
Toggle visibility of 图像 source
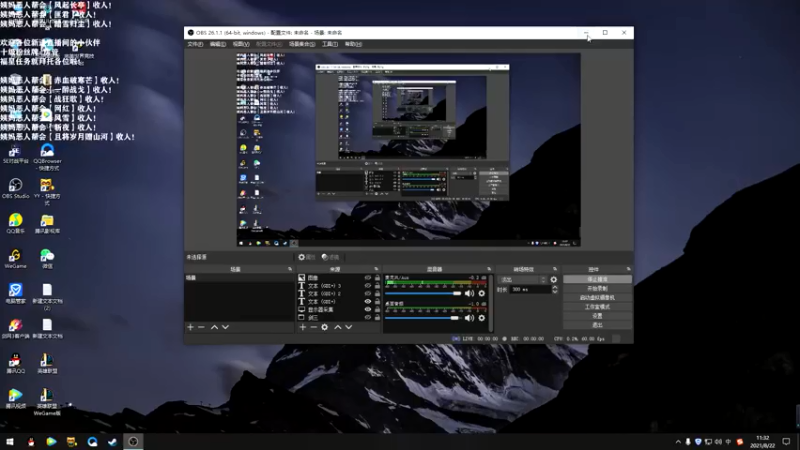tap(367, 278)
